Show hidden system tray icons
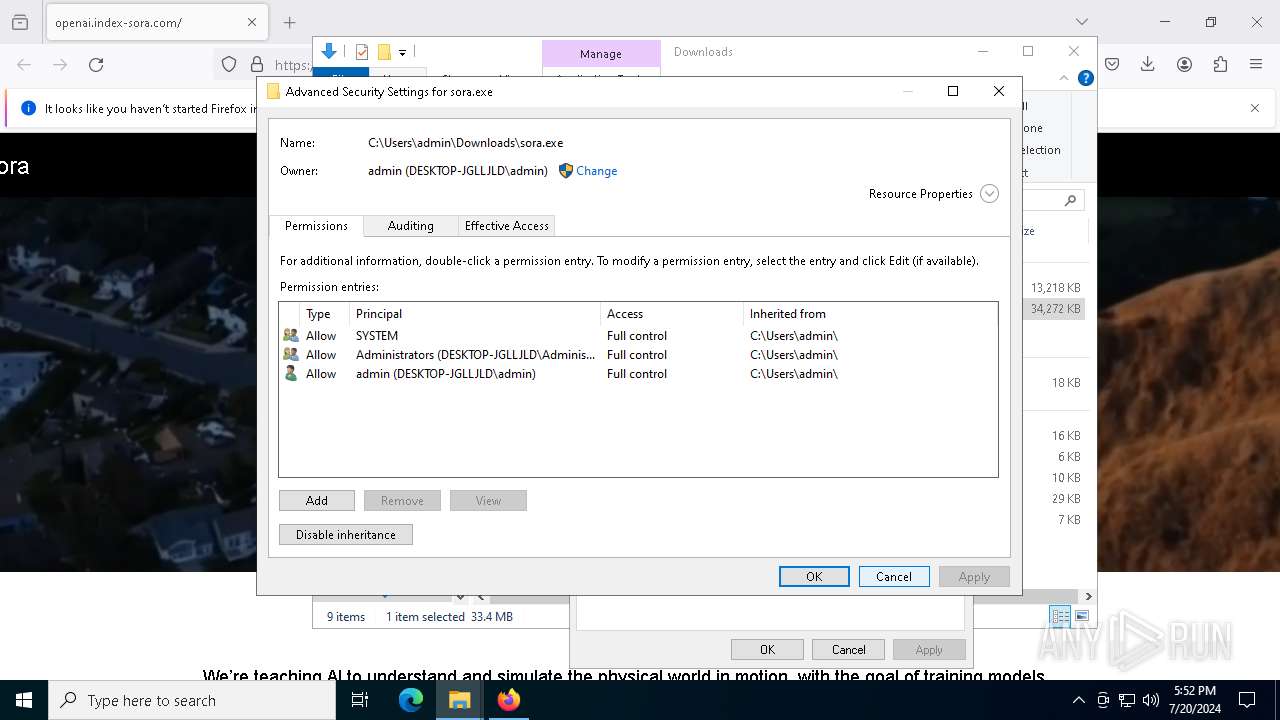1280x720 pixels. click(1078, 700)
